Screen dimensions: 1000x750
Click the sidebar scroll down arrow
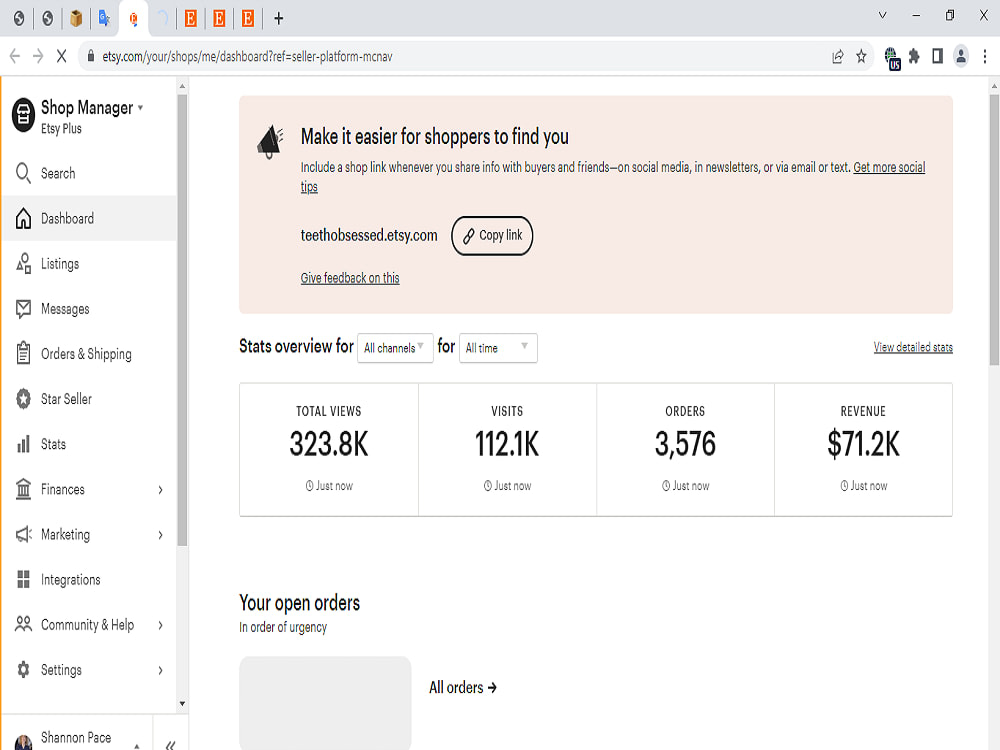pyautogui.click(x=182, y=704)
